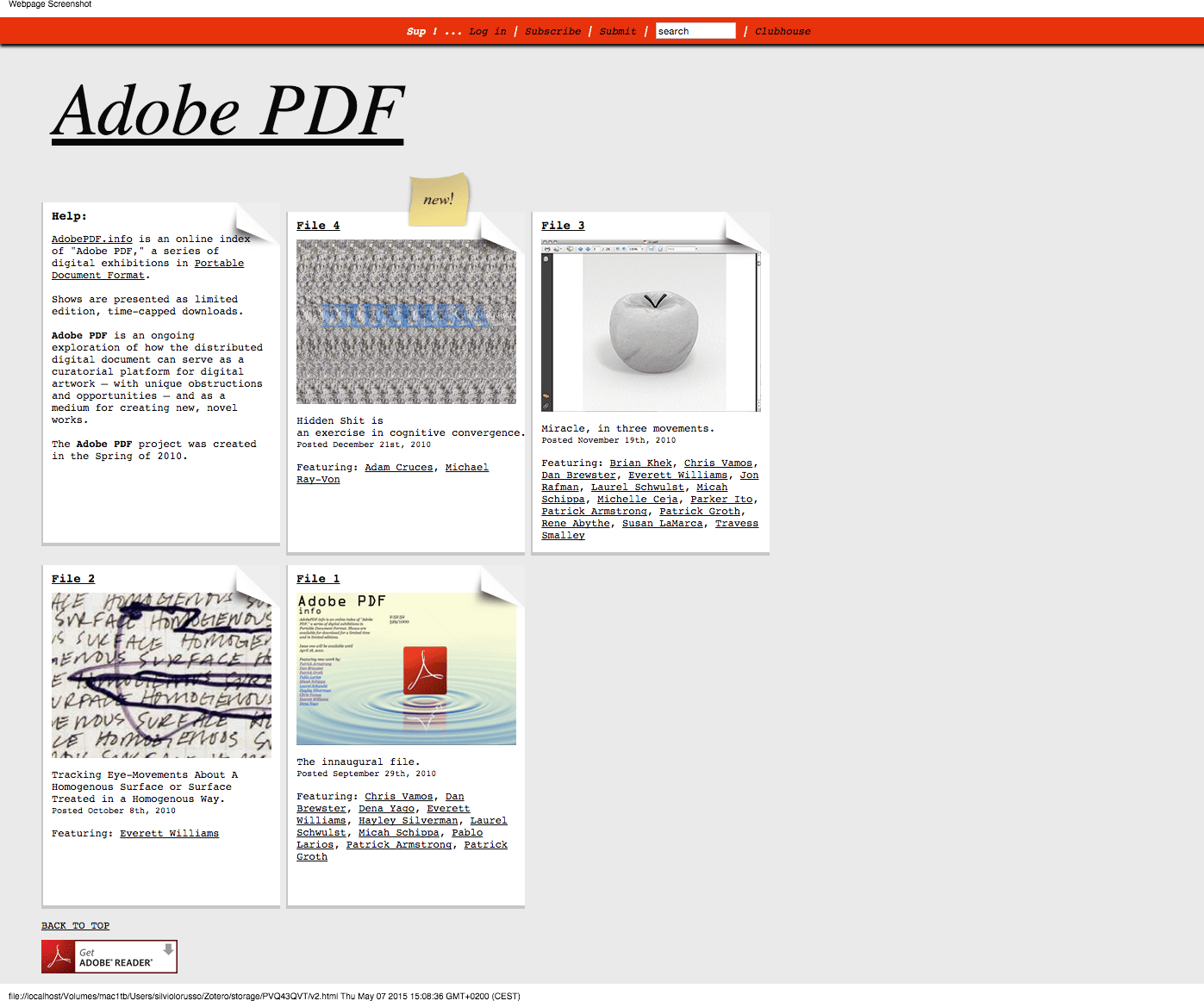
Task: Click the Get Adobe Reader badge
Action: point(109,956)
